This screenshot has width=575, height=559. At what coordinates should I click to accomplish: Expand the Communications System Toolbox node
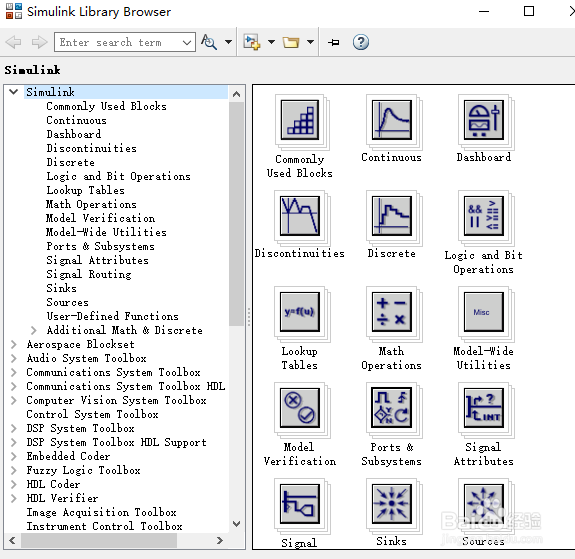pyautogui.click(x=14, y=372)
